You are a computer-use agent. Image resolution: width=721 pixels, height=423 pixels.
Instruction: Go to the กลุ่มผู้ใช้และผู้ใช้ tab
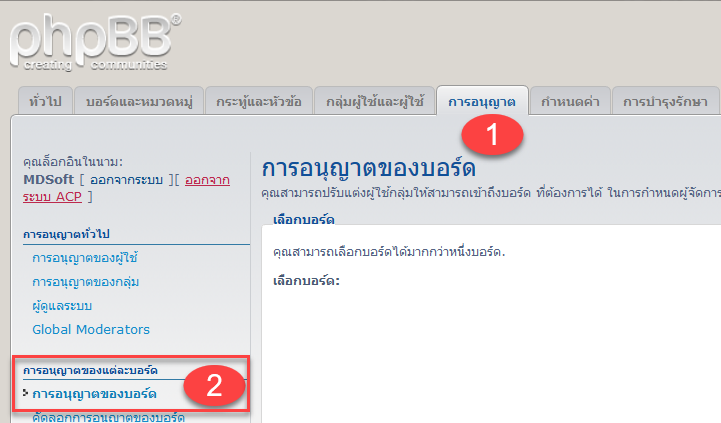374,102
